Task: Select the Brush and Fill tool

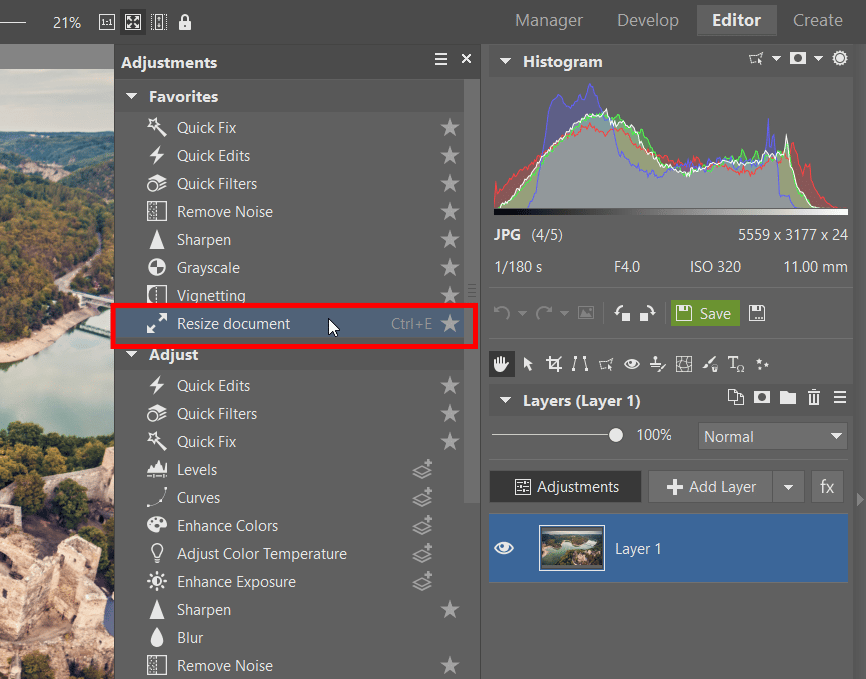Action: click(x=710, y=364)
